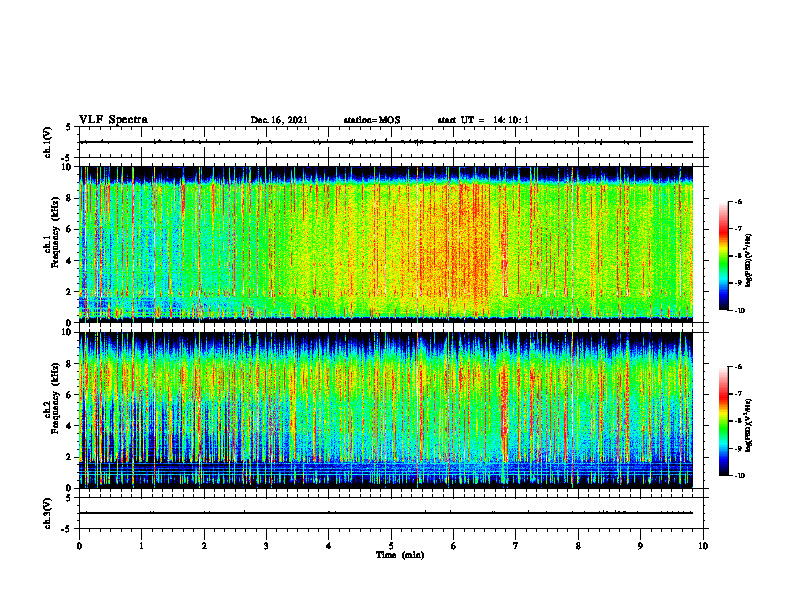The image size is (792, 612).
Task: Click the "Time (min)" x-axis label
Action: (x=400, y=555)
